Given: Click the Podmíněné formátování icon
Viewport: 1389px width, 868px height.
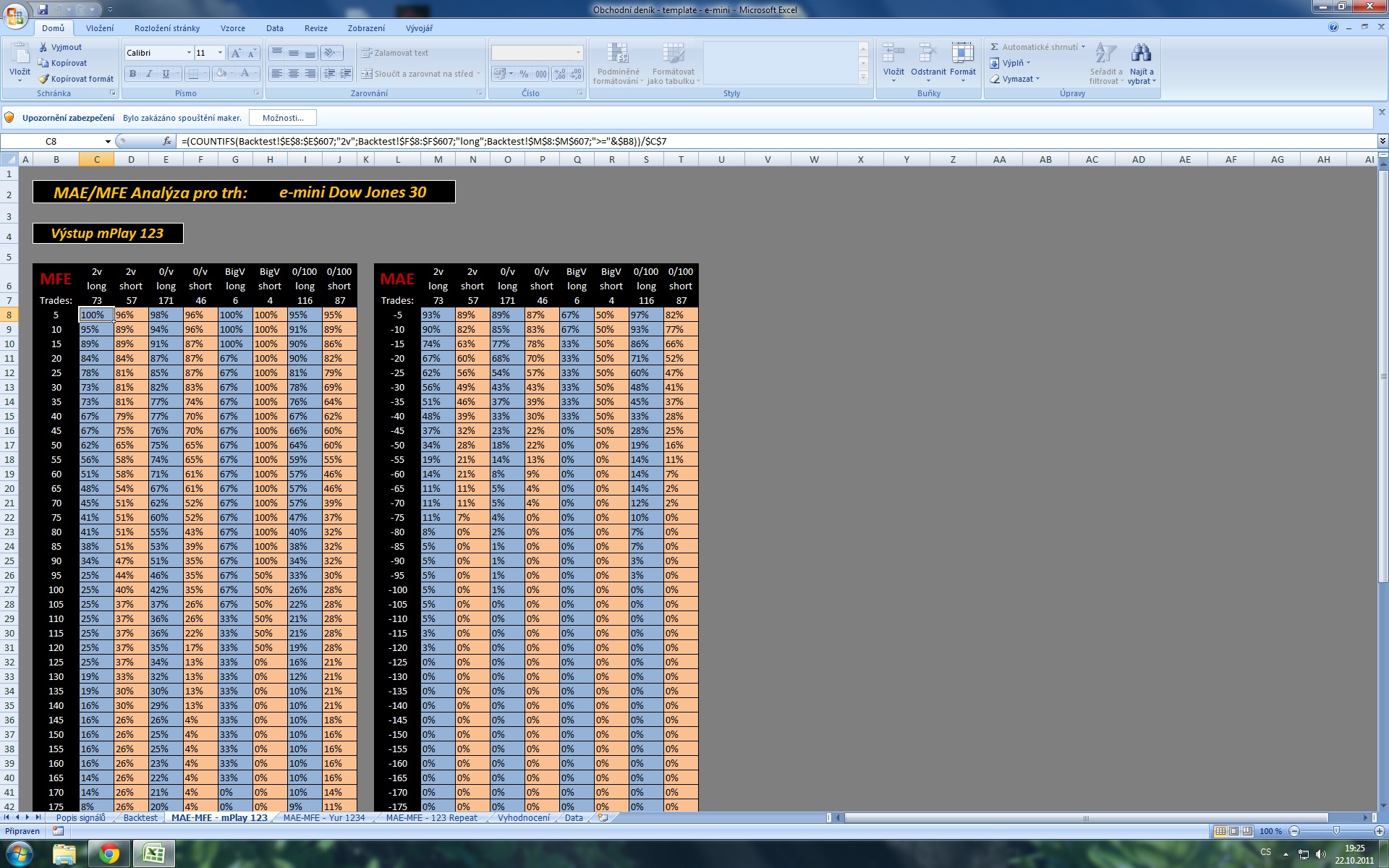Looking at the screenshot, I should point(617,53).
